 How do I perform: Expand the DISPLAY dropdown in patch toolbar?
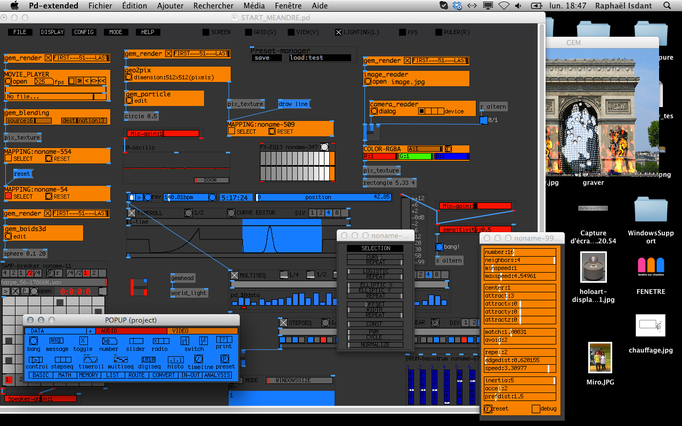click(x=52, y=32)
